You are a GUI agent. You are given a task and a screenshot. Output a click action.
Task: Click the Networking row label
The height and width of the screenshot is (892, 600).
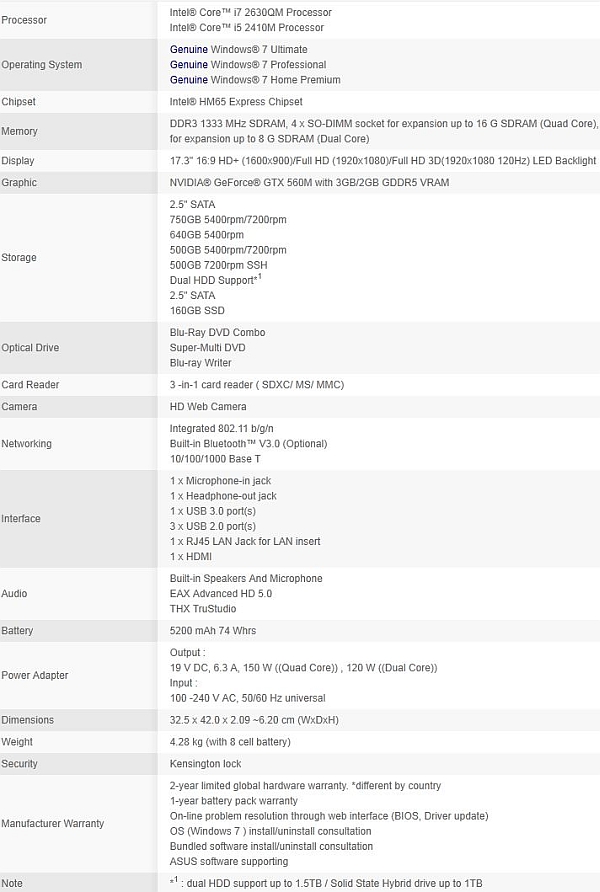pyautogui.click(x=27, y=444)
